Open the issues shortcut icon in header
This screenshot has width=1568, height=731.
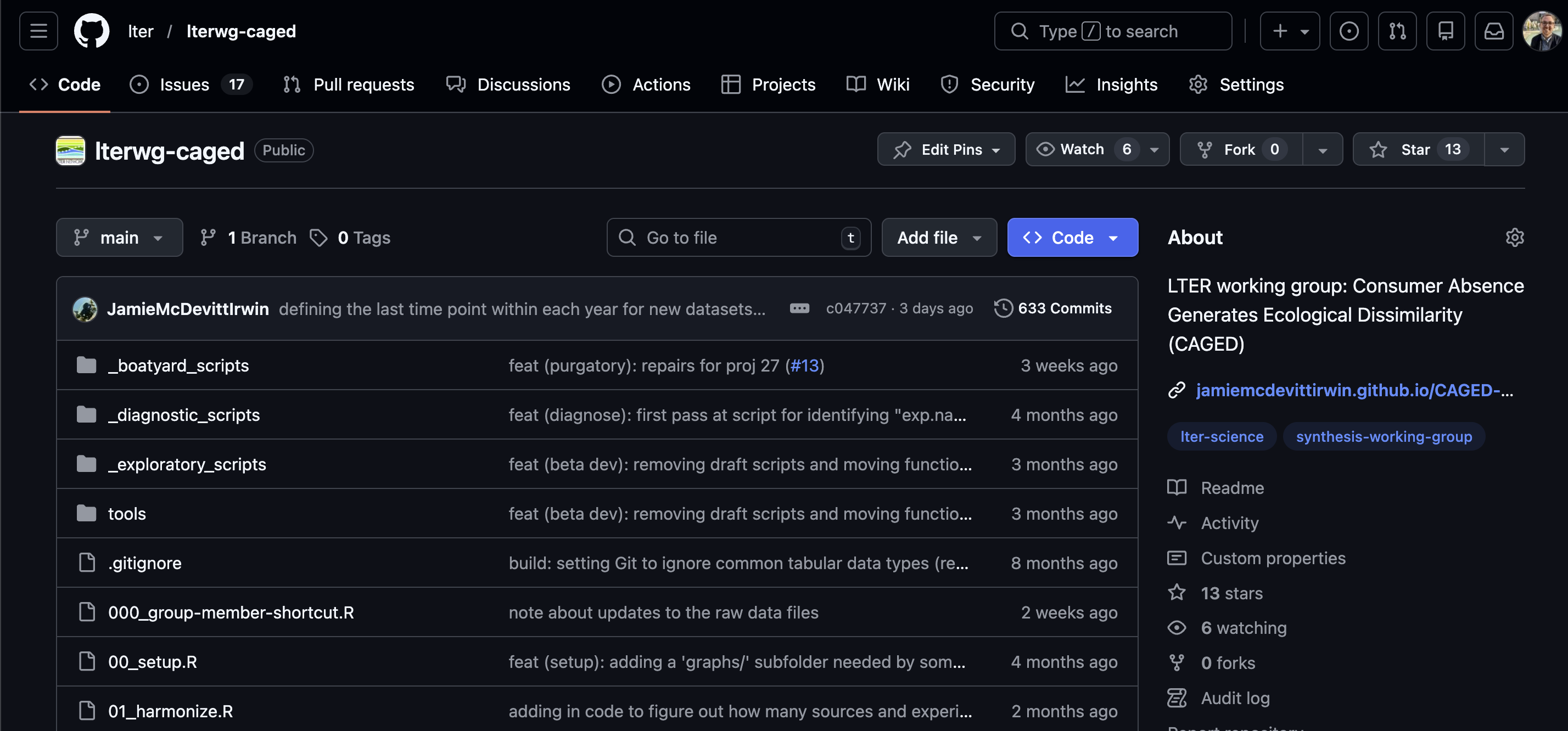(1348, 31)
